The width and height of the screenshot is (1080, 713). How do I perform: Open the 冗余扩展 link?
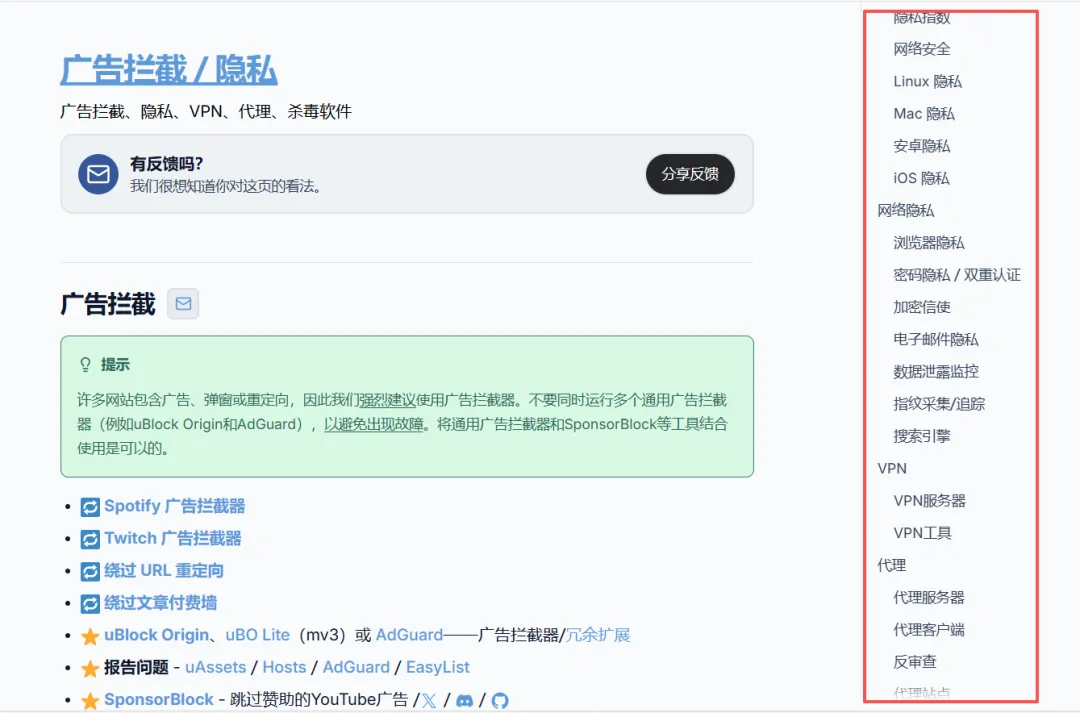coord(598,635)
